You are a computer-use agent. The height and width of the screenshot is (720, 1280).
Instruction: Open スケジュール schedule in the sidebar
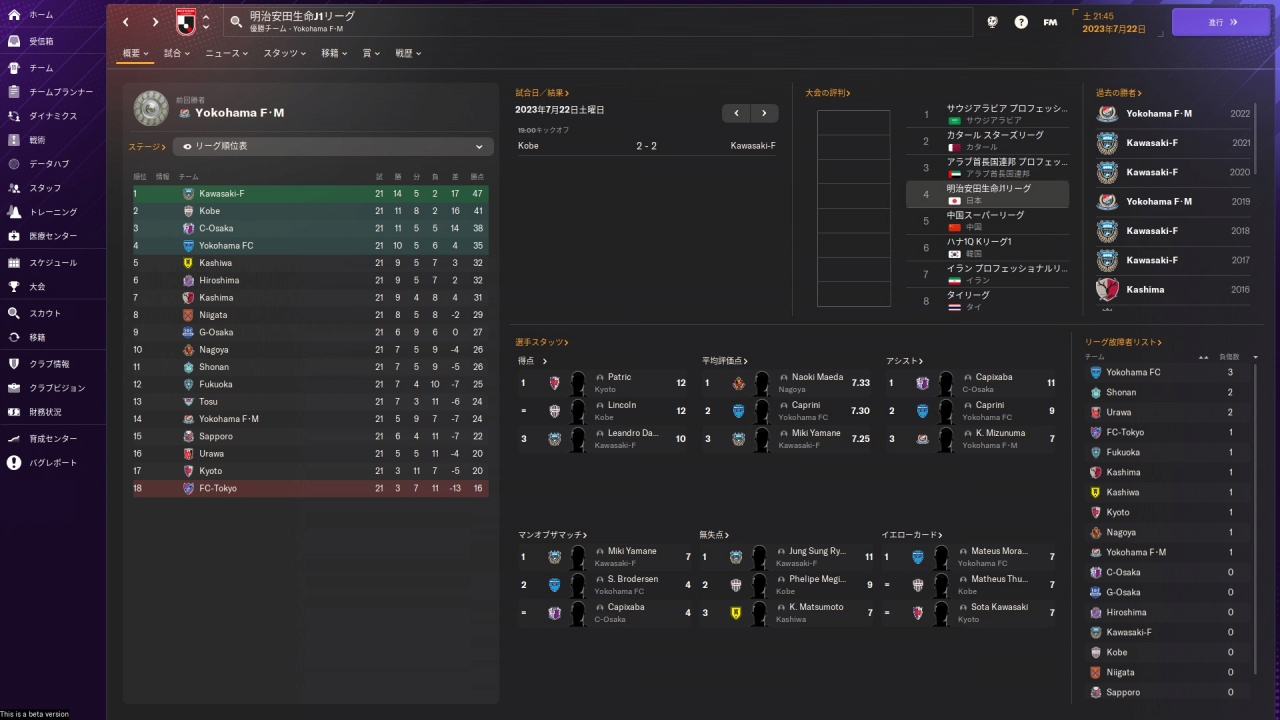(53, 263)
